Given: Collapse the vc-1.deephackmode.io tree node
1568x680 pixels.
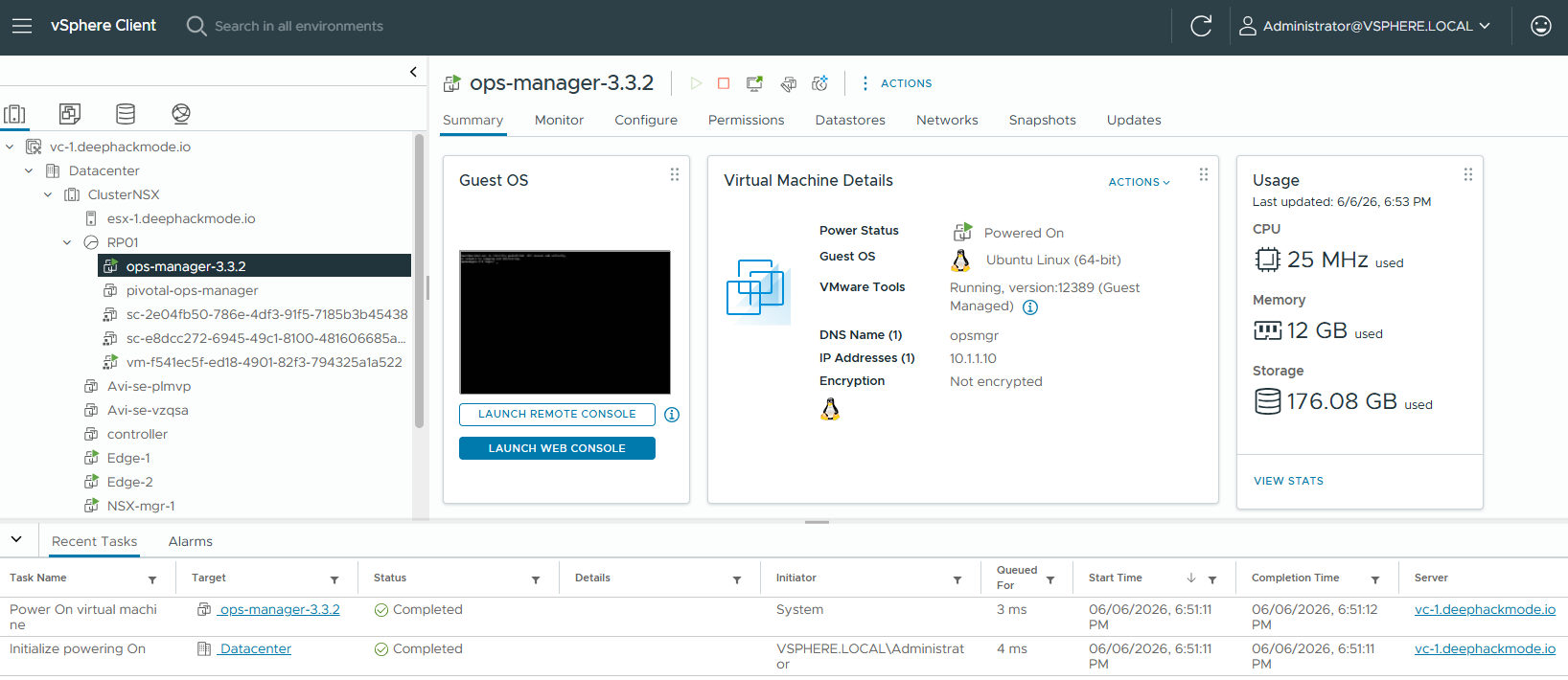Looking at the screenshot, I should coord(10,147).
